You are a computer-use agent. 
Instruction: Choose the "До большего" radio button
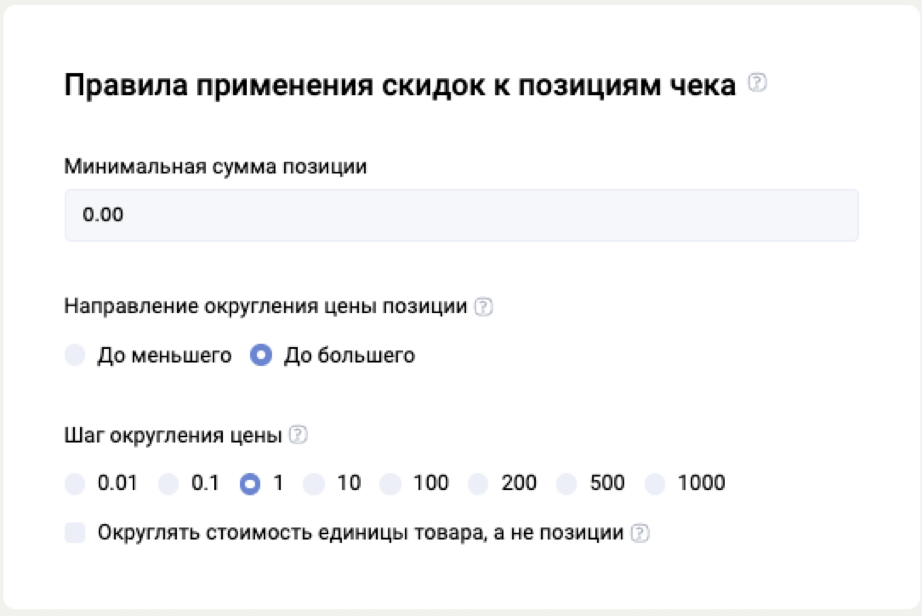click(261, 355)
